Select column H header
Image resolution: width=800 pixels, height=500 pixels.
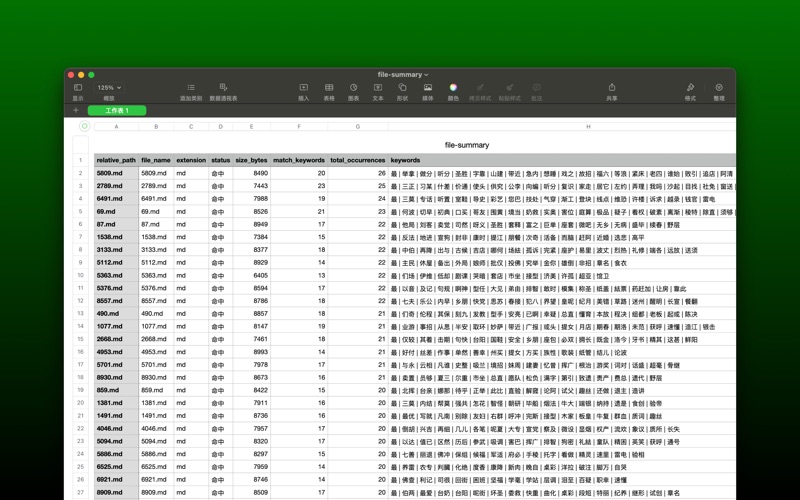[562, 127]
